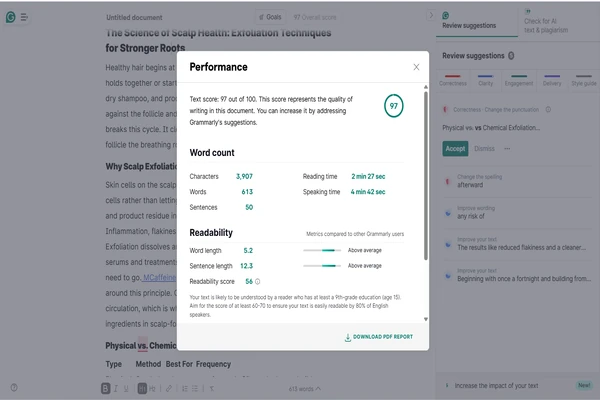The width and height of the screenshot is (600, 400).
Task: Open 'Beginning with once a fortnight' suggestion
Action: pyautogui.click(x=517, y=275)
